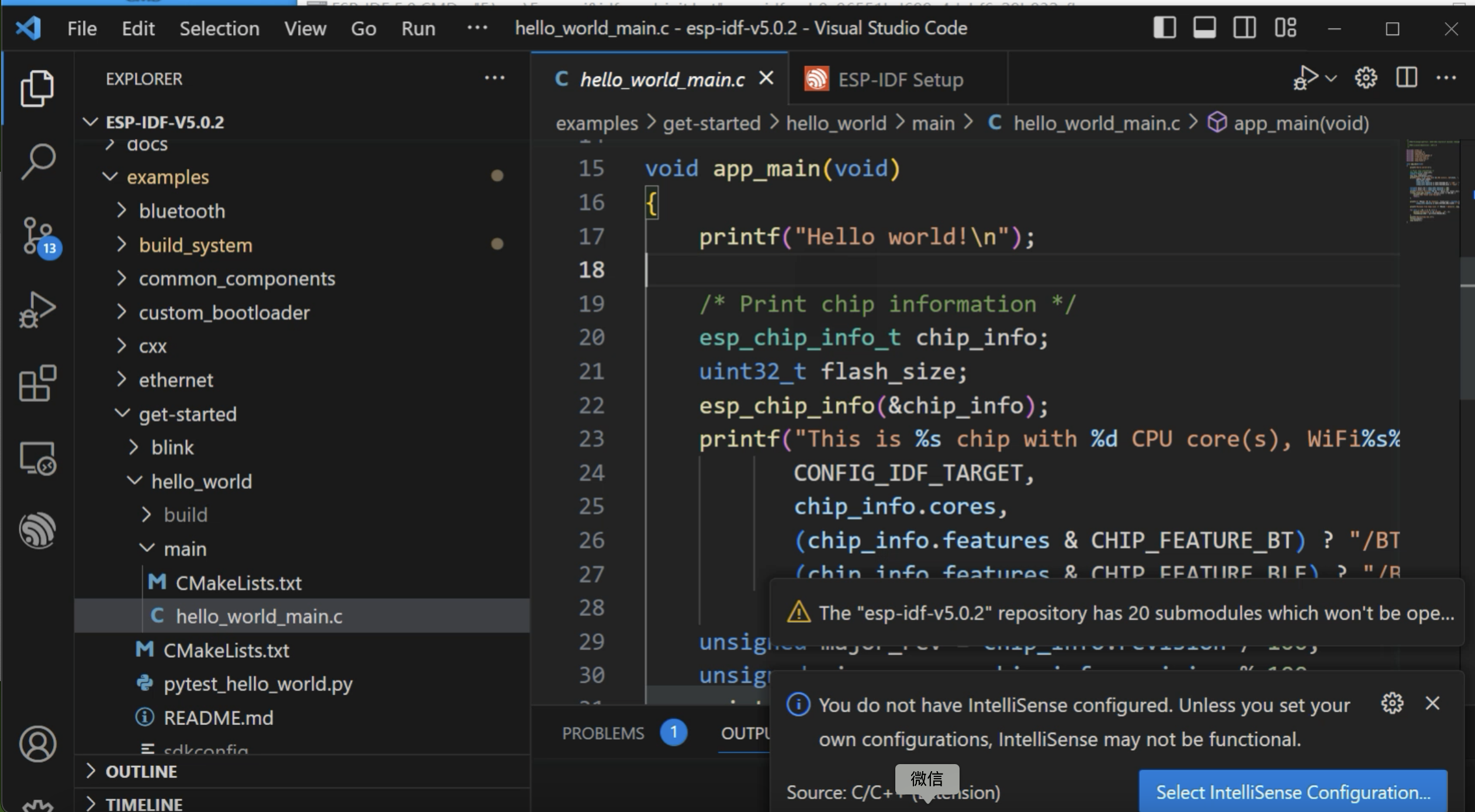Open notification settings gear on IntelliSense message
1475x812 pixels.
click(x=1392, y=703)
